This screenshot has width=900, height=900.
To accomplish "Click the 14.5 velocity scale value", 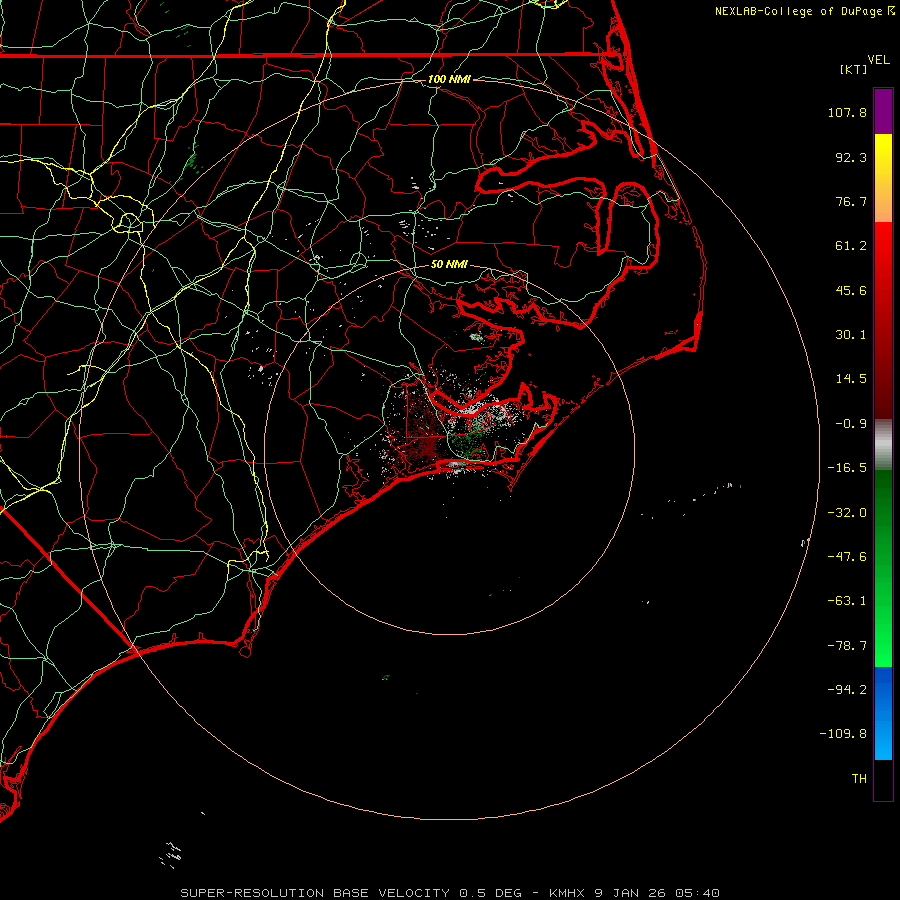I will [x=851, y=379].
